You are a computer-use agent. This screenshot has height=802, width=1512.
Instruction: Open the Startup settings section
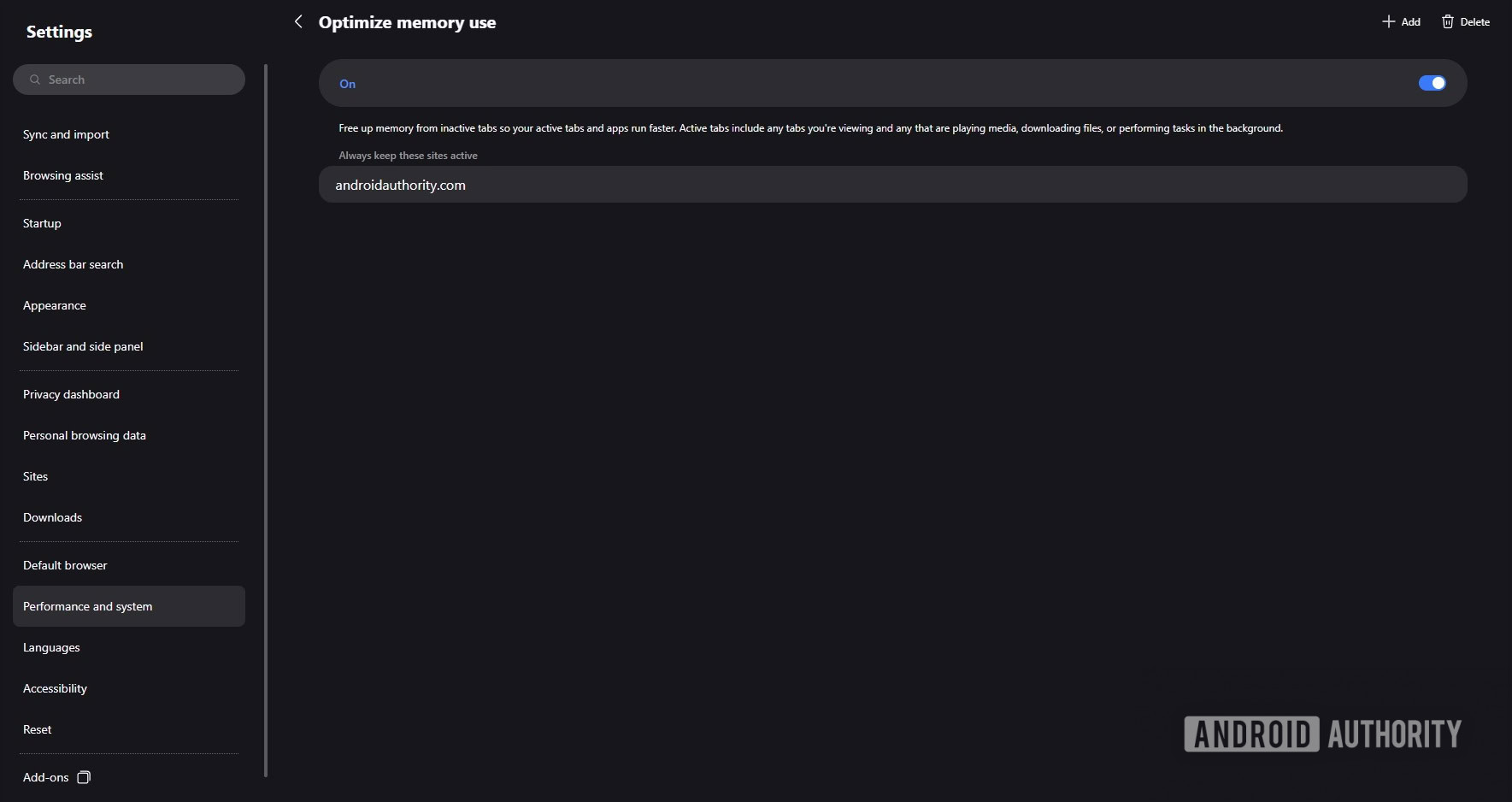42,223
